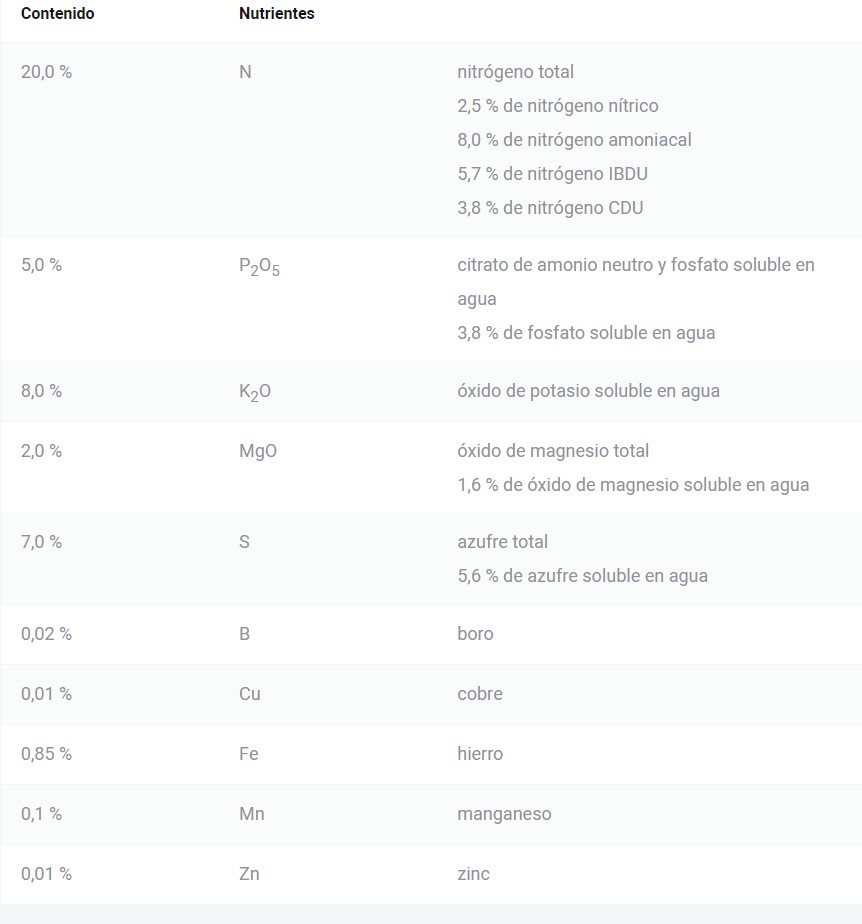Screen dimensions: 862x924
Task: Click the 7,0 % sulfur content value
Action: click(41, 542)
